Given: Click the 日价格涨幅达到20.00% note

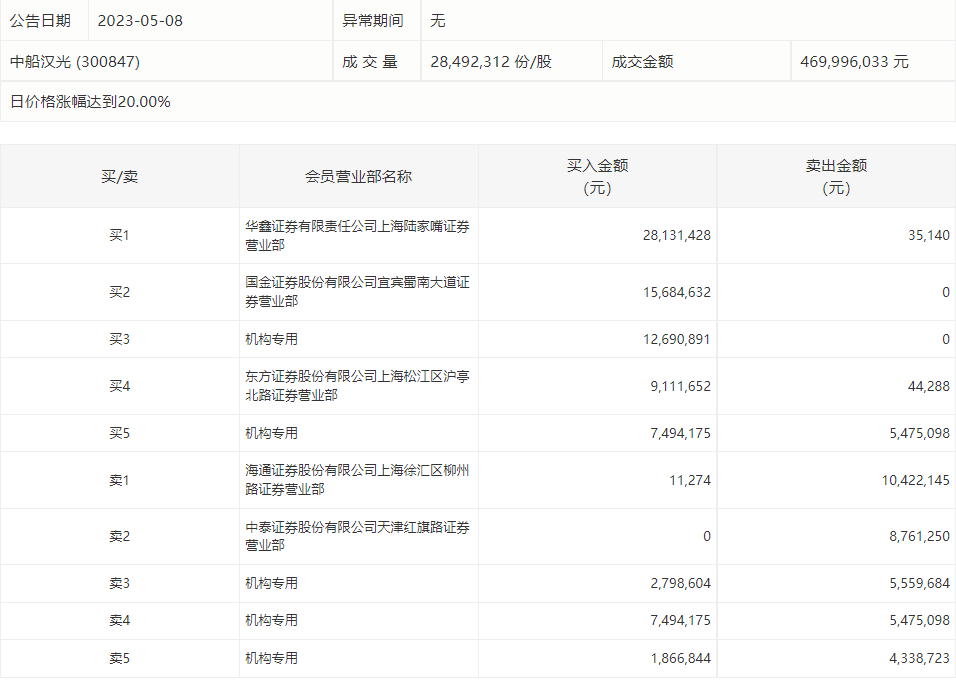Looking at the screenshot, I should [x=90, y=102].
